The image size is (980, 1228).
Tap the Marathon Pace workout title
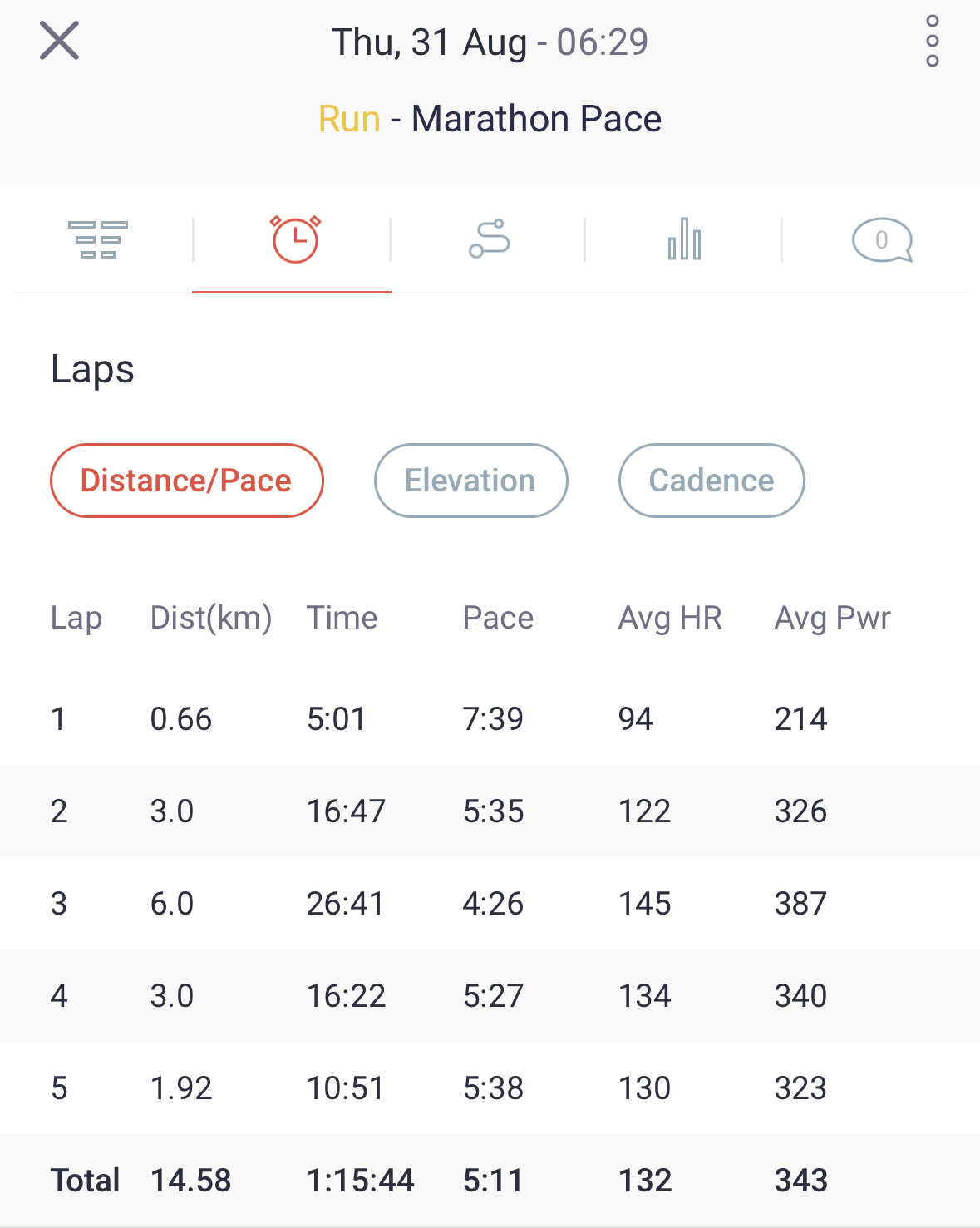click(537, 119)
